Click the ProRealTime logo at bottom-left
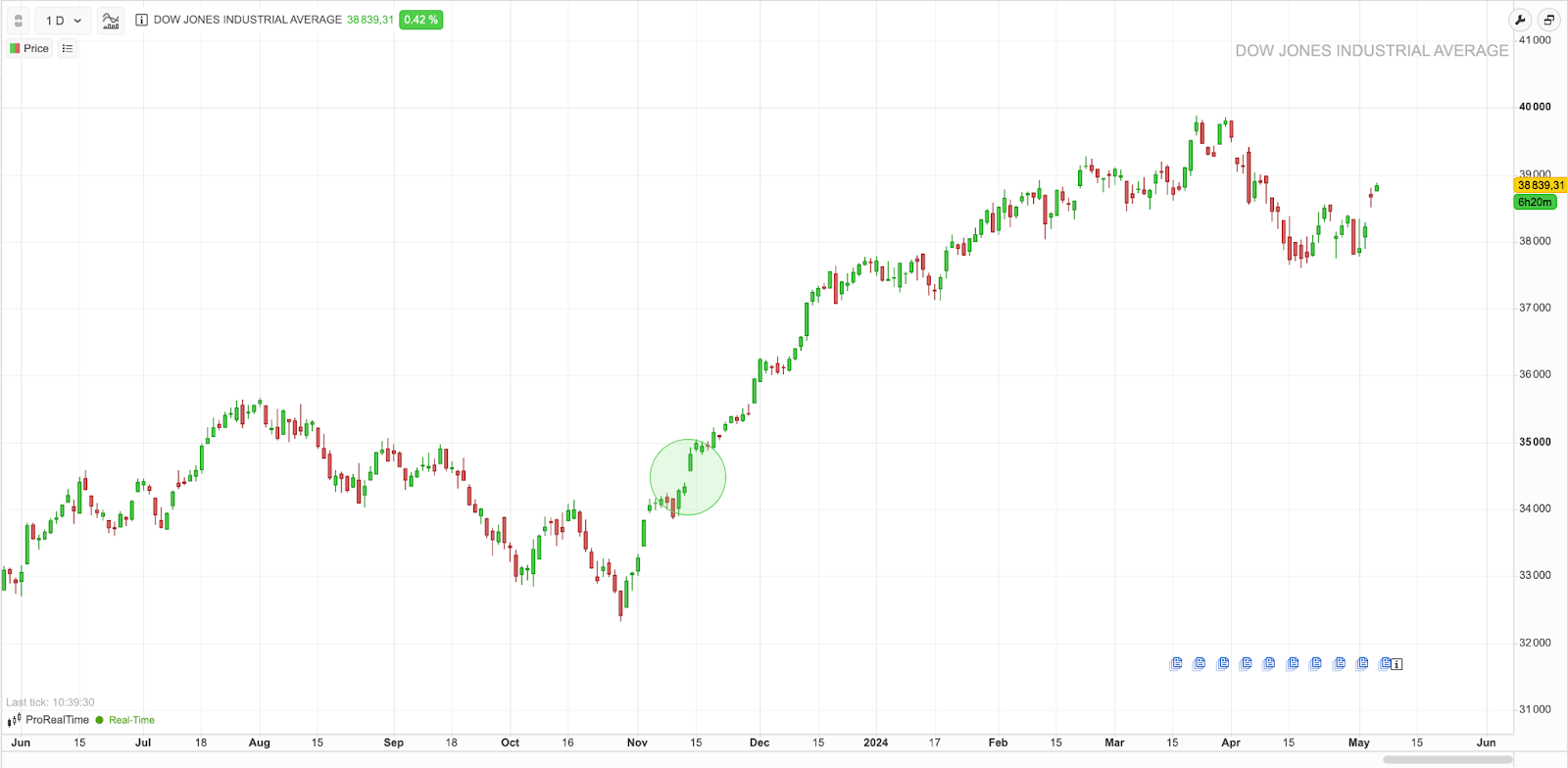 48,720
